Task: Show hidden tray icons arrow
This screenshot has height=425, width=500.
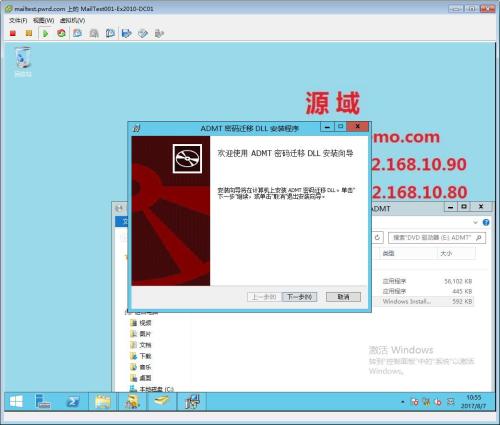Action: point(403,402)
